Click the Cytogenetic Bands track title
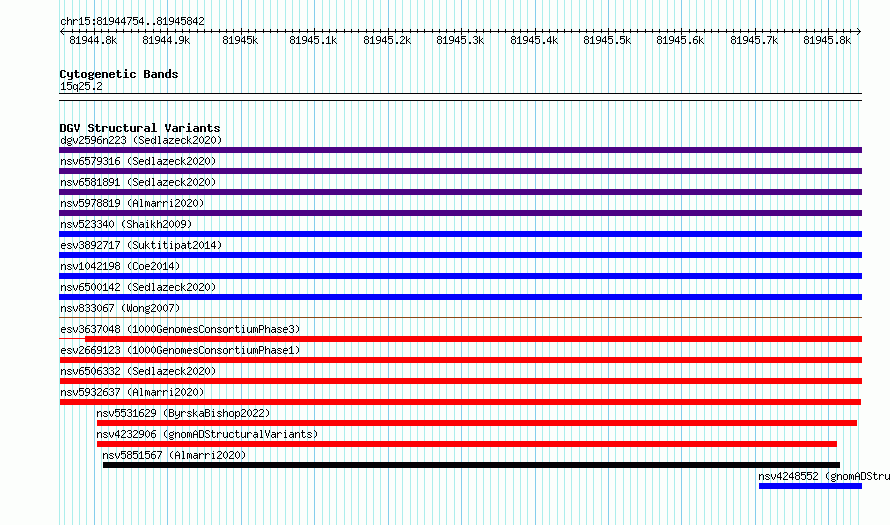This screenshot has height=525, width=890. click(119, 74)
